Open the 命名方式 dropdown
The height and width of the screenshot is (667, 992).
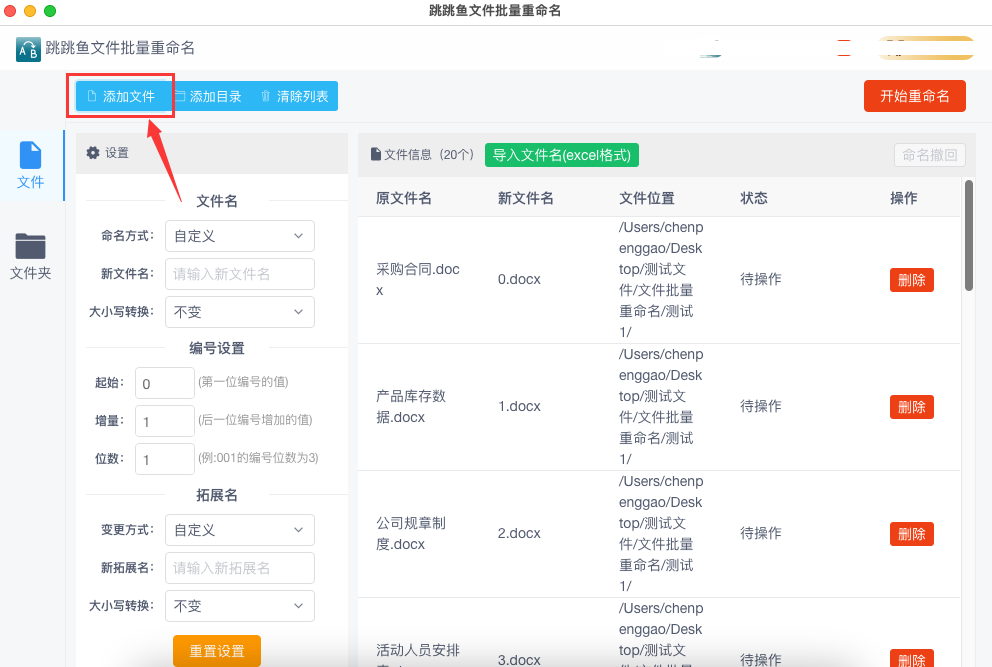click(x=240, y=236)
